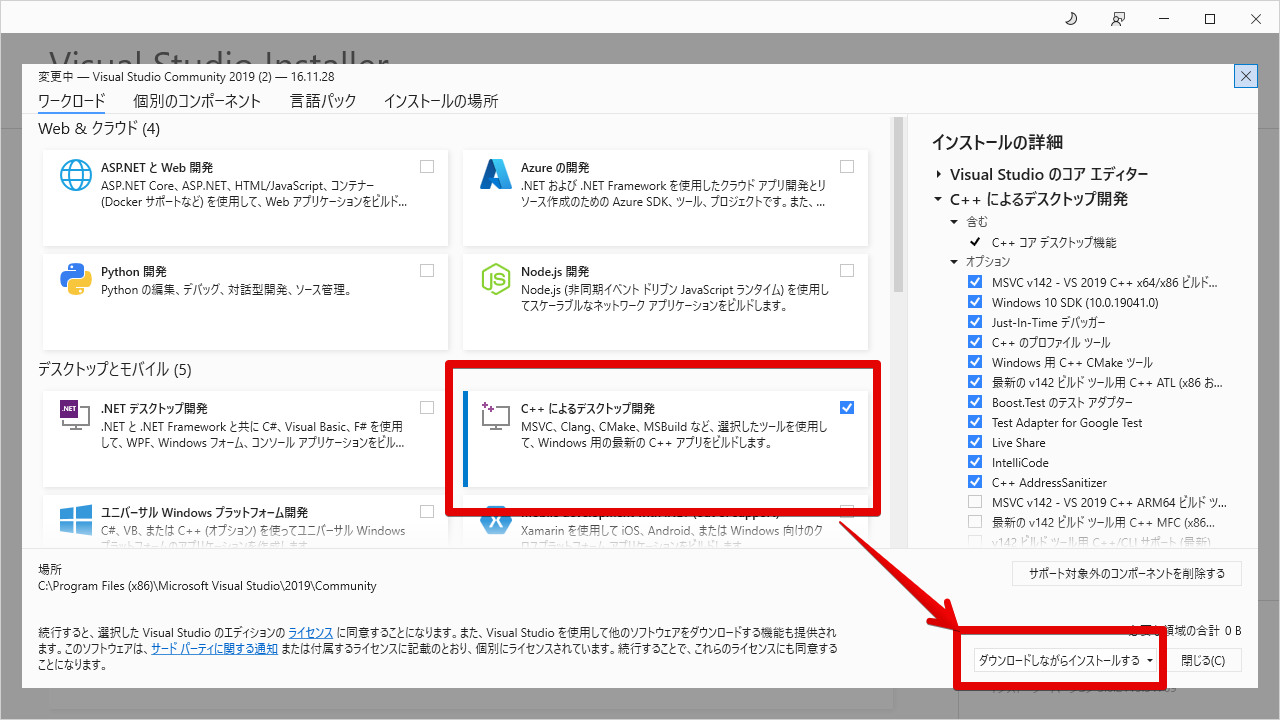The image size is (1280, 720).
Task: Click the Node.js hexagon icon
Action: tap(496, 279)
